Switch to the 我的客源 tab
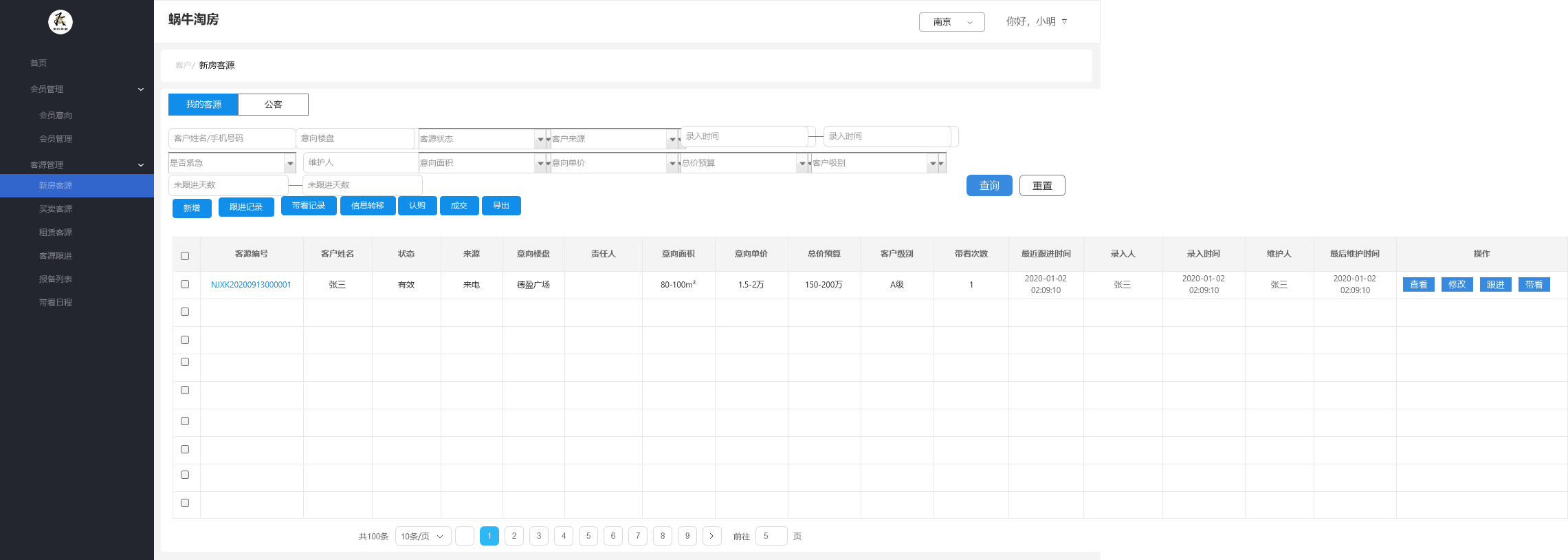The height and width of the screenshot is (560, 1568). [203, 105]
